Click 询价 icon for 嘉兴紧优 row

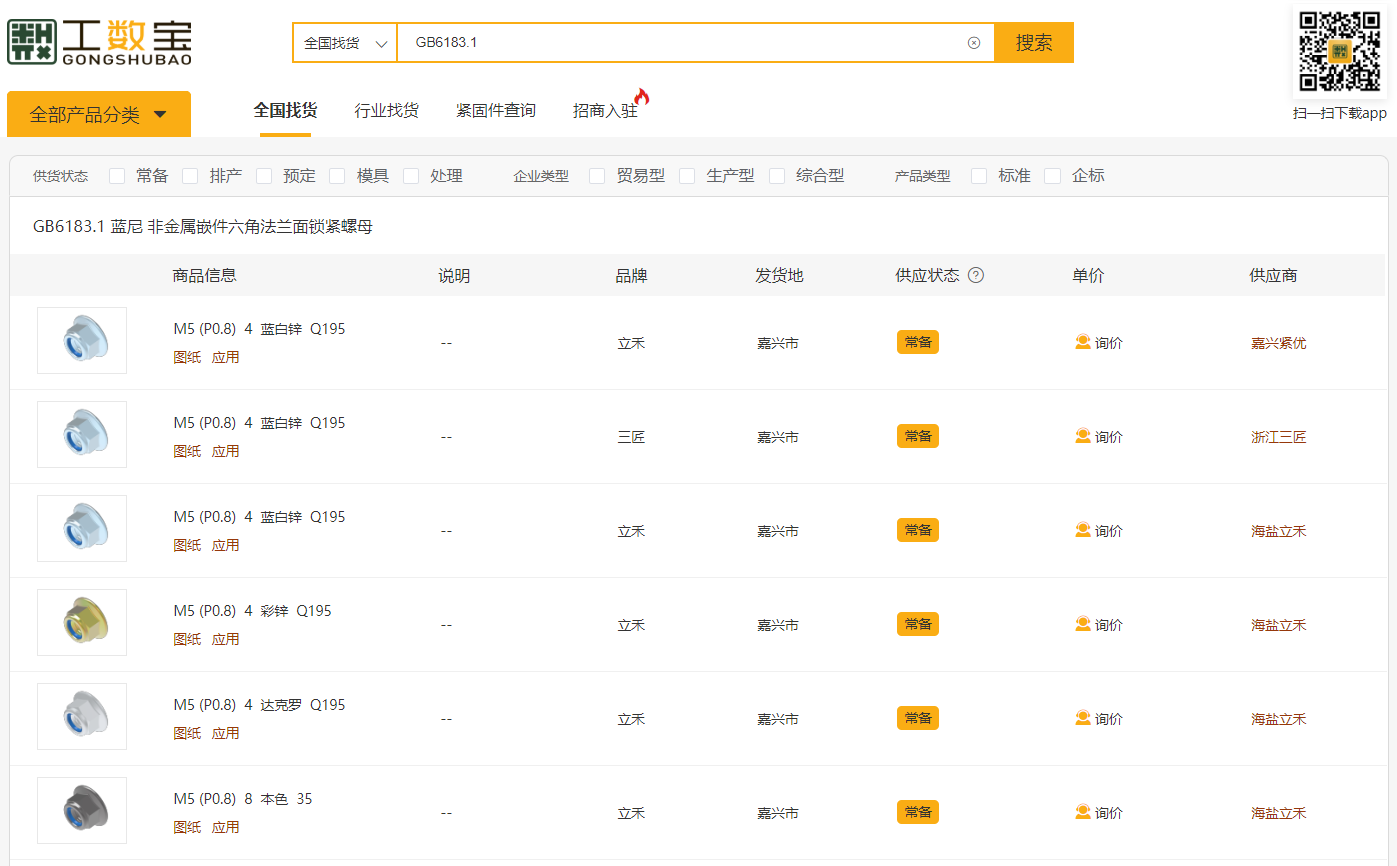tap(1083, 342)
